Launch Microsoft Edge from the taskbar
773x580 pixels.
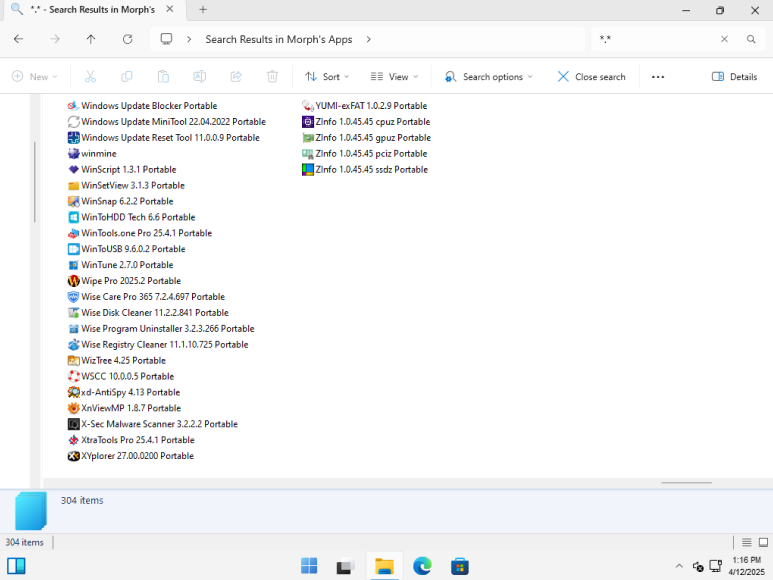click(x=422, y=566)
